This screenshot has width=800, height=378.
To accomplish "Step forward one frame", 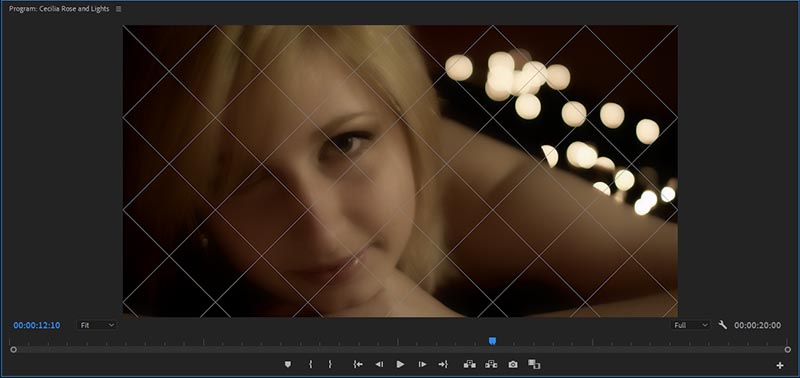I will [422, 364].
